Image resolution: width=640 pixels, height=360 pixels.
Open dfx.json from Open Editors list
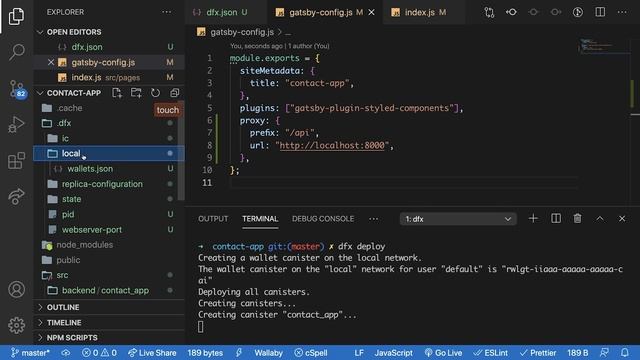coord(109,47)
